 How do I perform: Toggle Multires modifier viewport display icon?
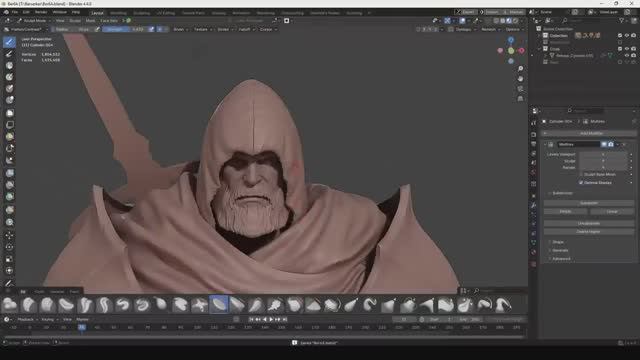604,144
